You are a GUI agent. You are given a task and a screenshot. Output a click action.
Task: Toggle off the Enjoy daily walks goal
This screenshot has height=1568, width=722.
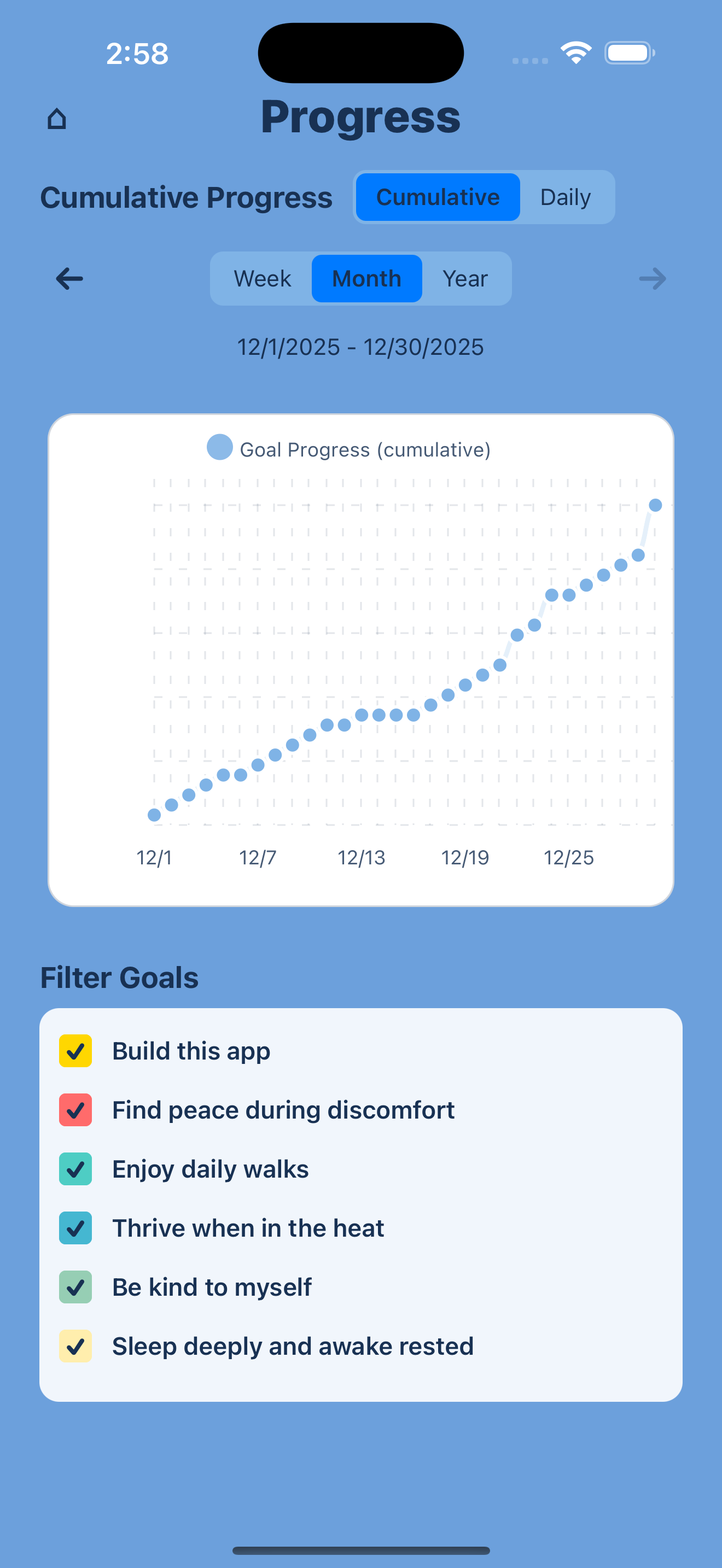point(75,1168)
